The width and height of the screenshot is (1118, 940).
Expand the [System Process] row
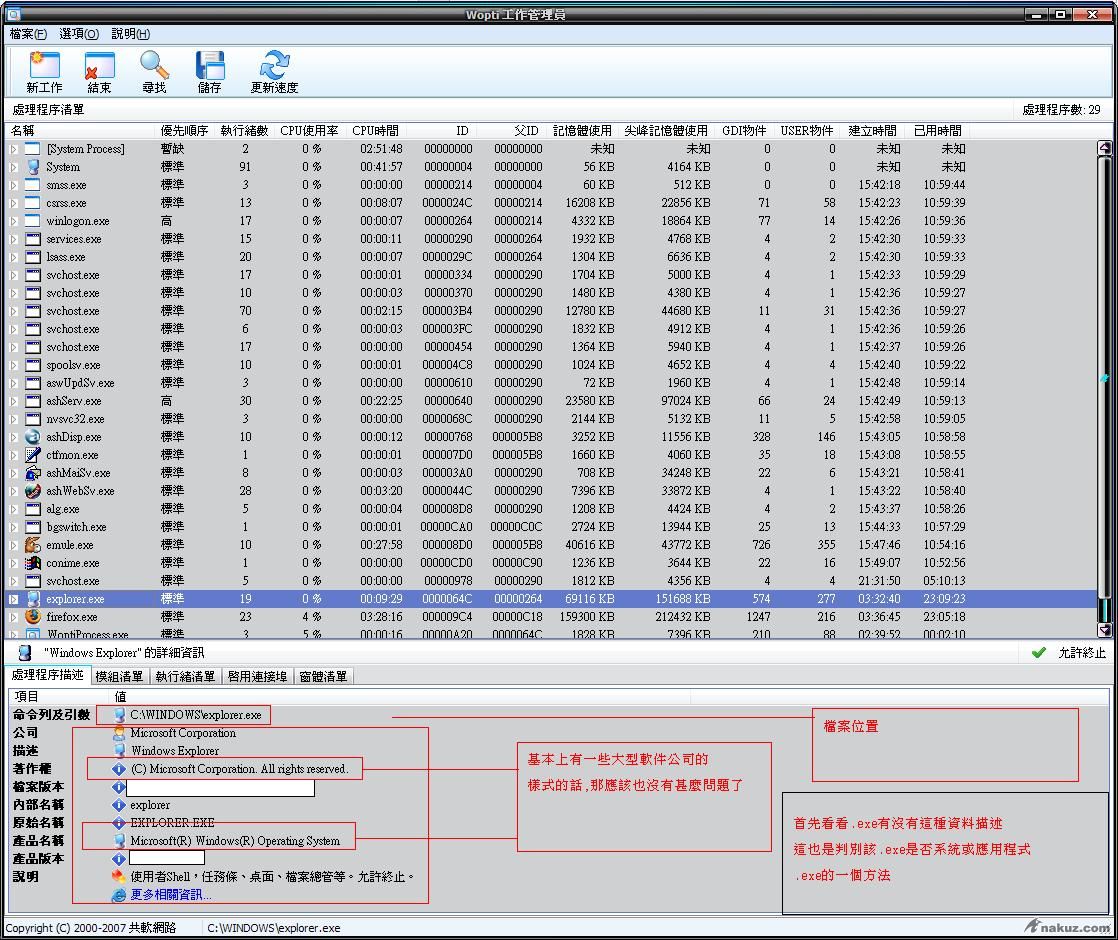14,149
